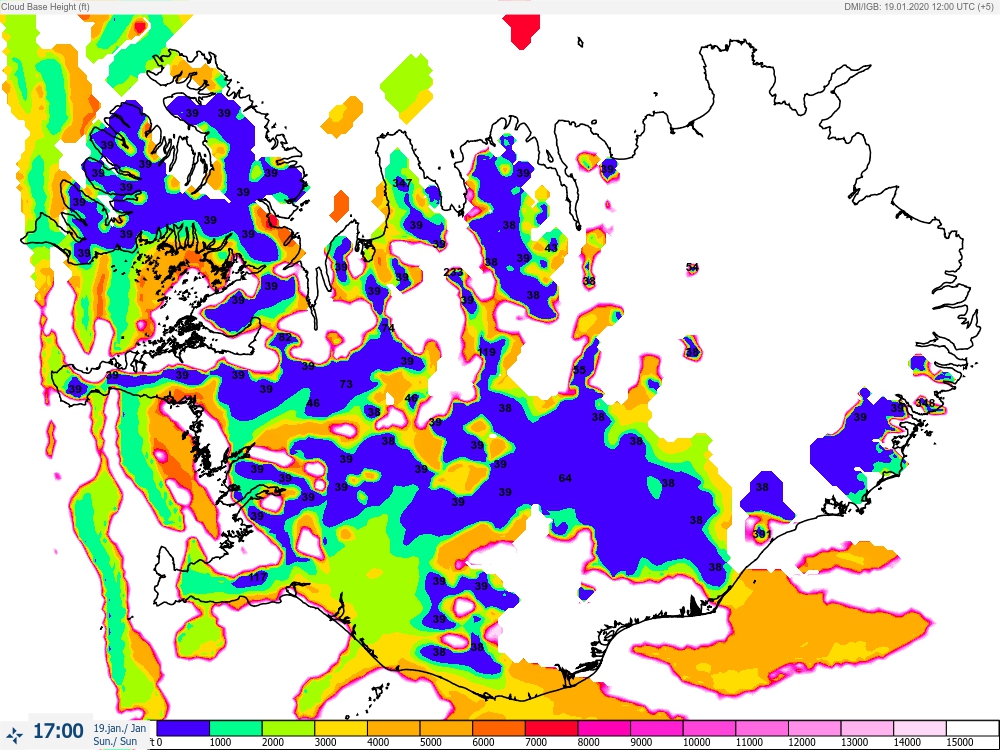Click the '10000' legend scale label
Screen dimensions: 1000x750
[696, 742]
